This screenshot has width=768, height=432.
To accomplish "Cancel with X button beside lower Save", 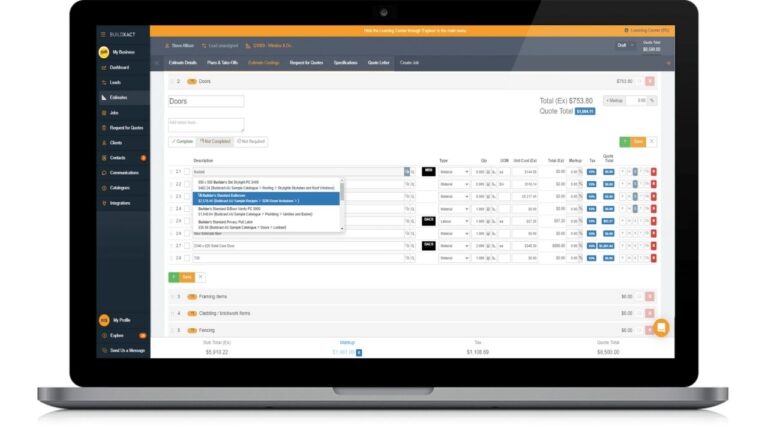I will pyautogui.click(x=200, y=277).
